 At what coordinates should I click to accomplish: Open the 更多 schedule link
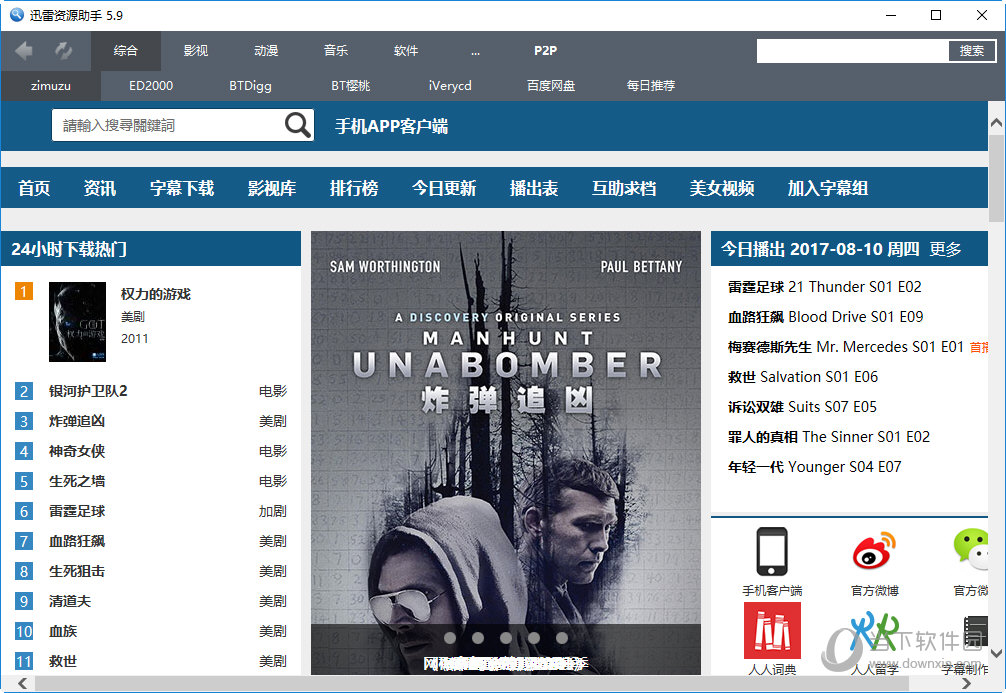pyautogui.click(x=945, y=249)
